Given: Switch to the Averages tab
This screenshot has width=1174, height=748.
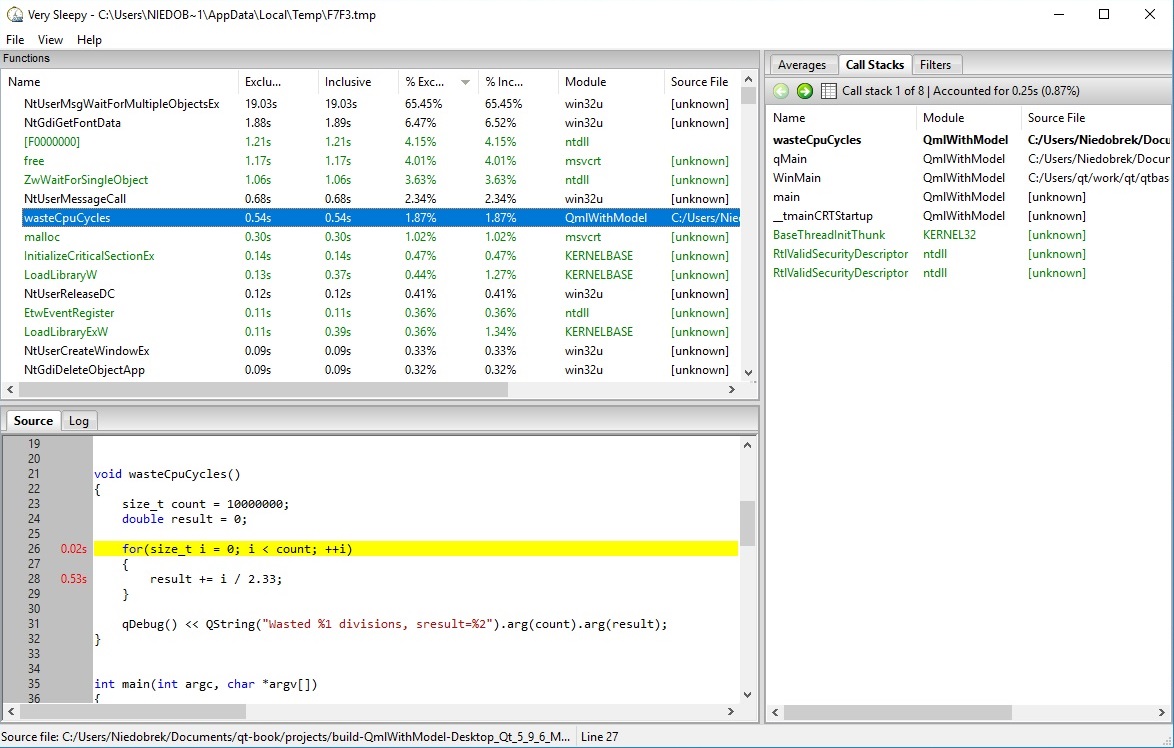Looking at the screenshot, I should [801, 65].
